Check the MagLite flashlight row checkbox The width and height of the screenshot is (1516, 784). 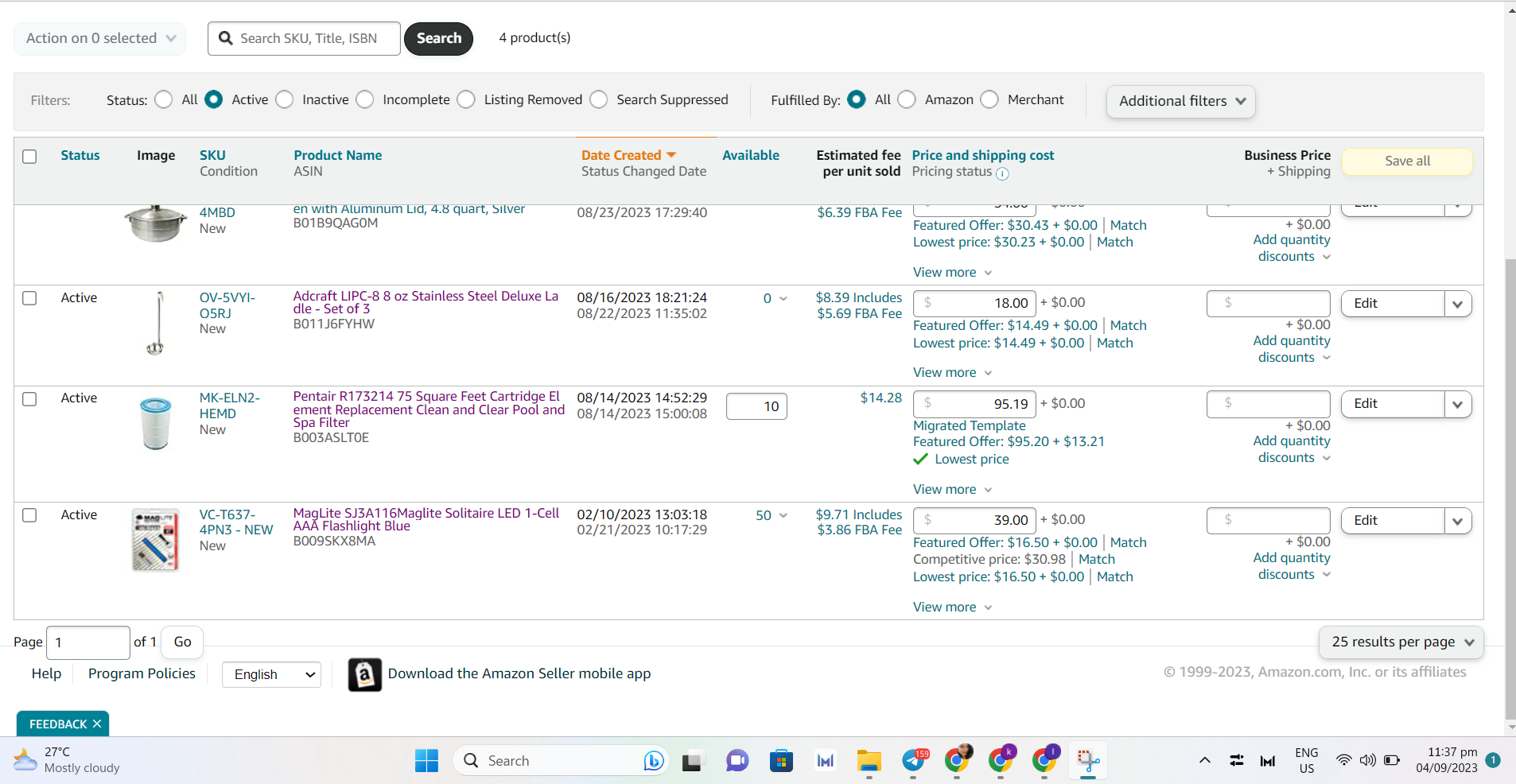pyautogui.click(x=29, y=515)
